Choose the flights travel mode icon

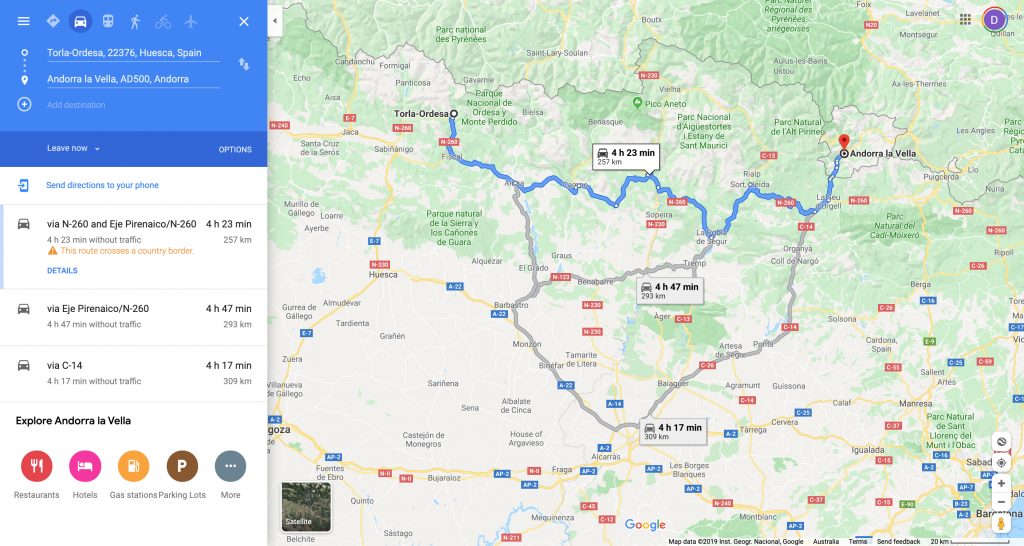(x=191, y=22)
